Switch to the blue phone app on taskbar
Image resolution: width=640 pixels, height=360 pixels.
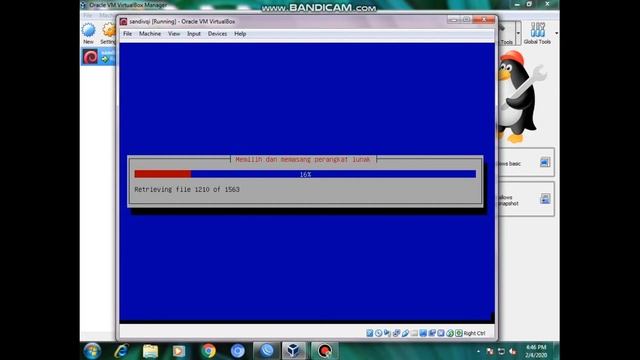[x=267, y=351]
